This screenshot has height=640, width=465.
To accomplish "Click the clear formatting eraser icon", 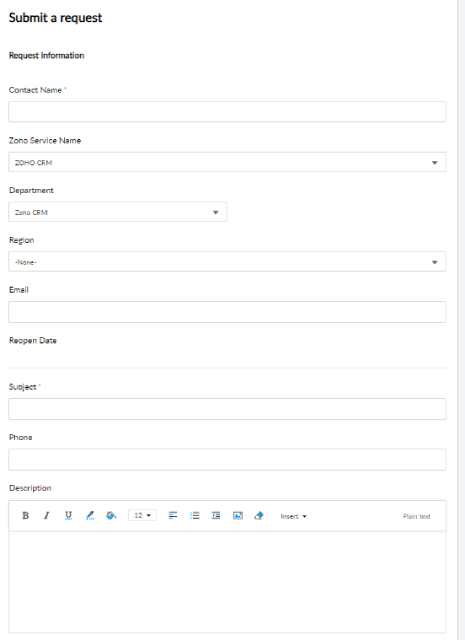I will [259, 516].
